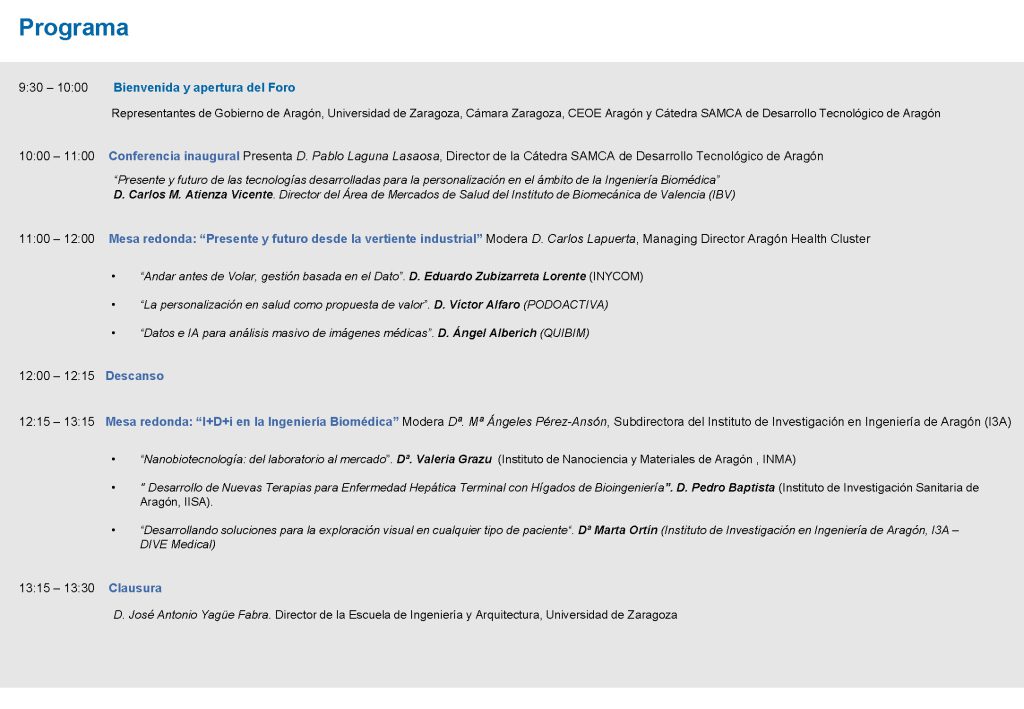Select the time "12:15 – 13:15"
The height and width of the screenshot is (709, 1024).
tap(57, 422)
